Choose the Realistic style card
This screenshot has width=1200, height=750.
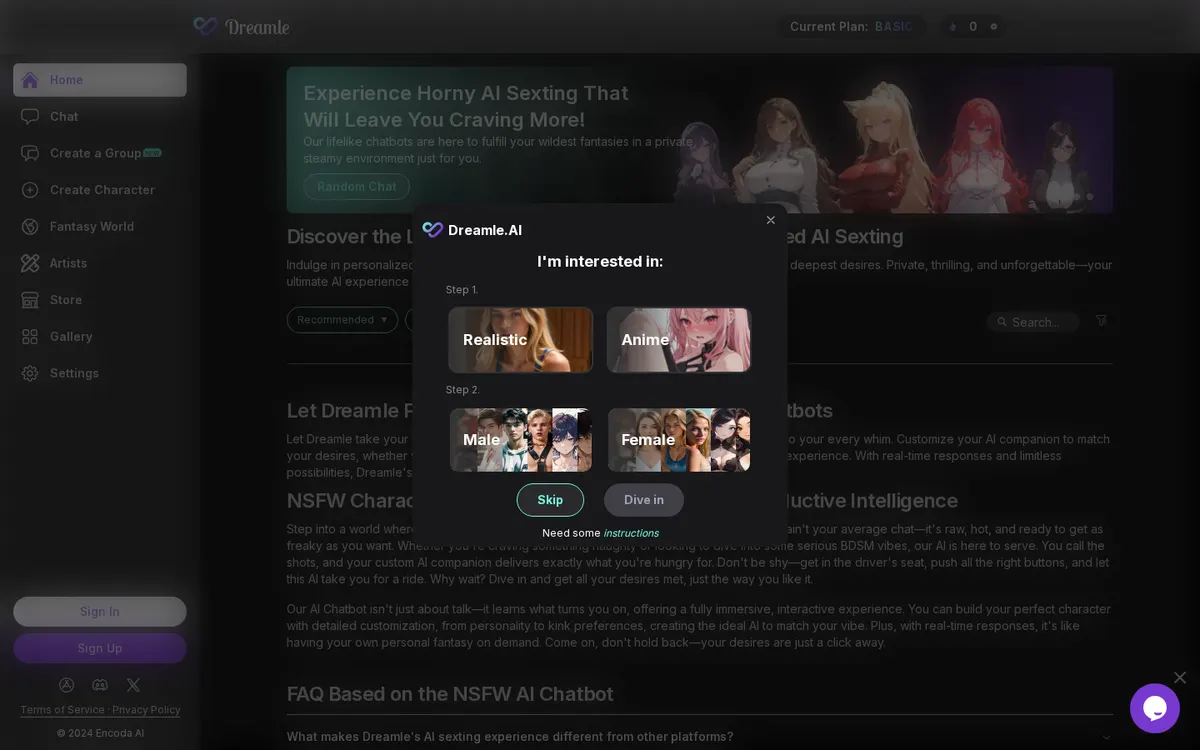point(520,340)
